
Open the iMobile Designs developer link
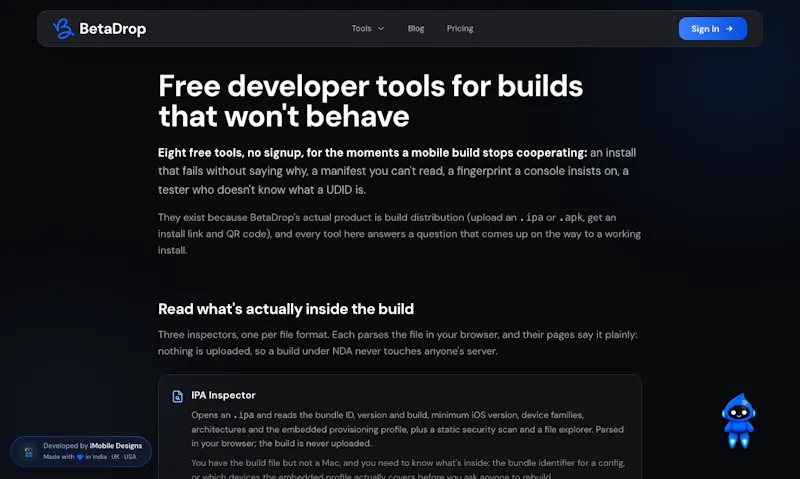point(116,446)
